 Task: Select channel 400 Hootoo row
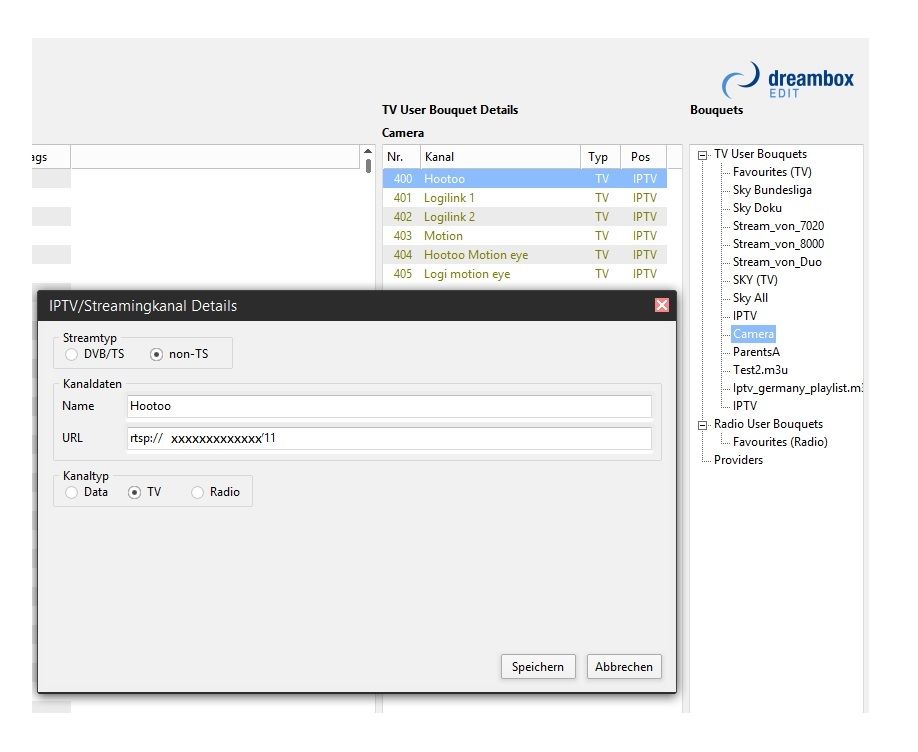coord(525,179)
